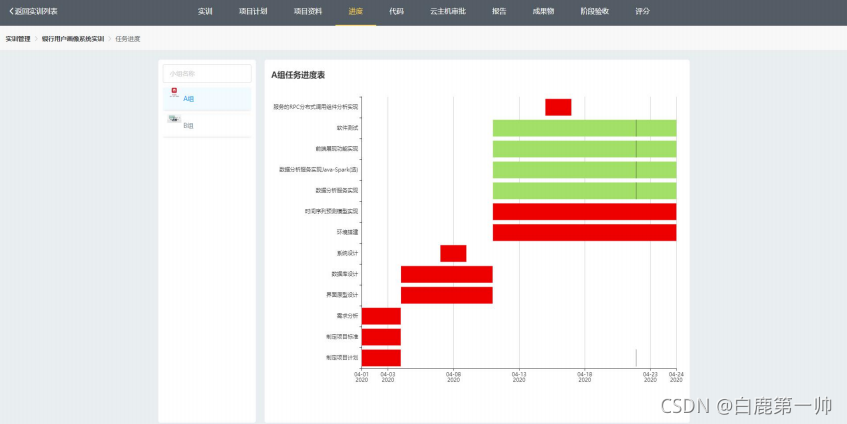Click the 系统设计 axis label
This screenshot has width=847, height=424.
click(x=347, y=253)
